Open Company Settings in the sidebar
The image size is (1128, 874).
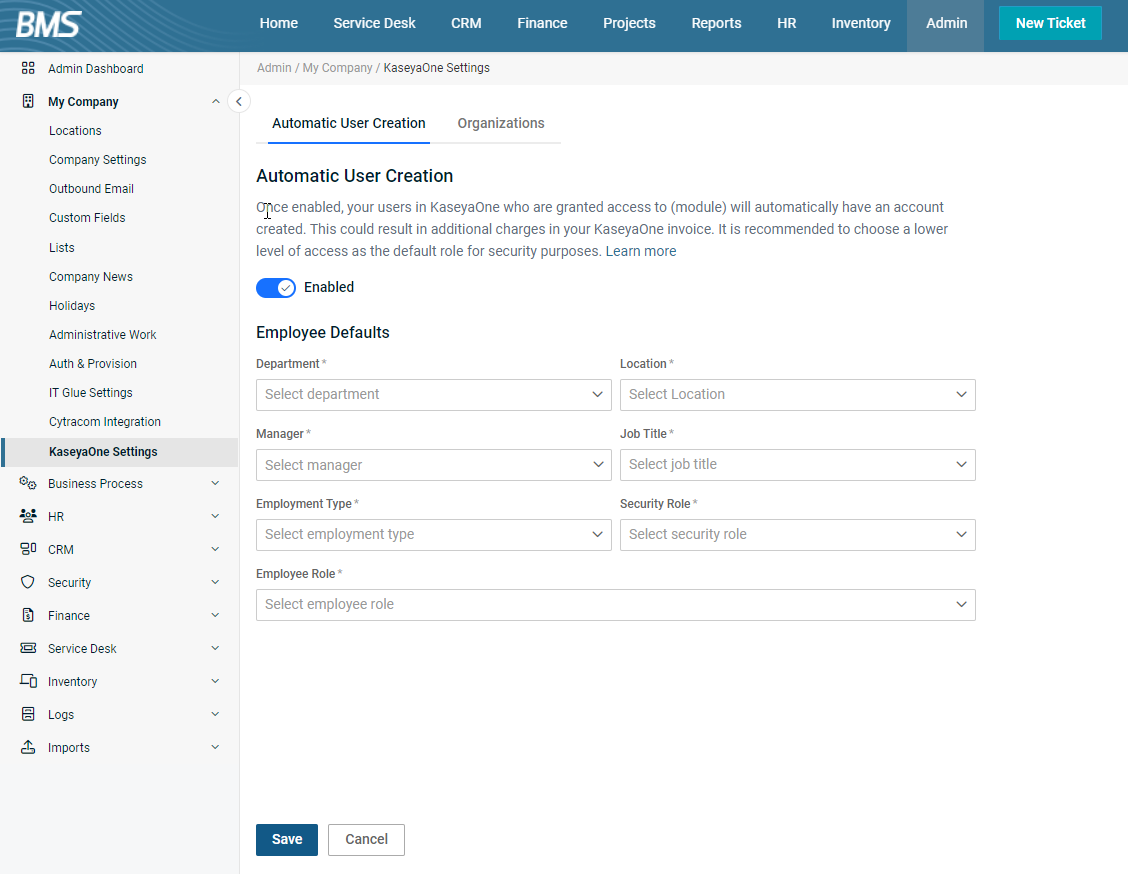click(97, 160)
